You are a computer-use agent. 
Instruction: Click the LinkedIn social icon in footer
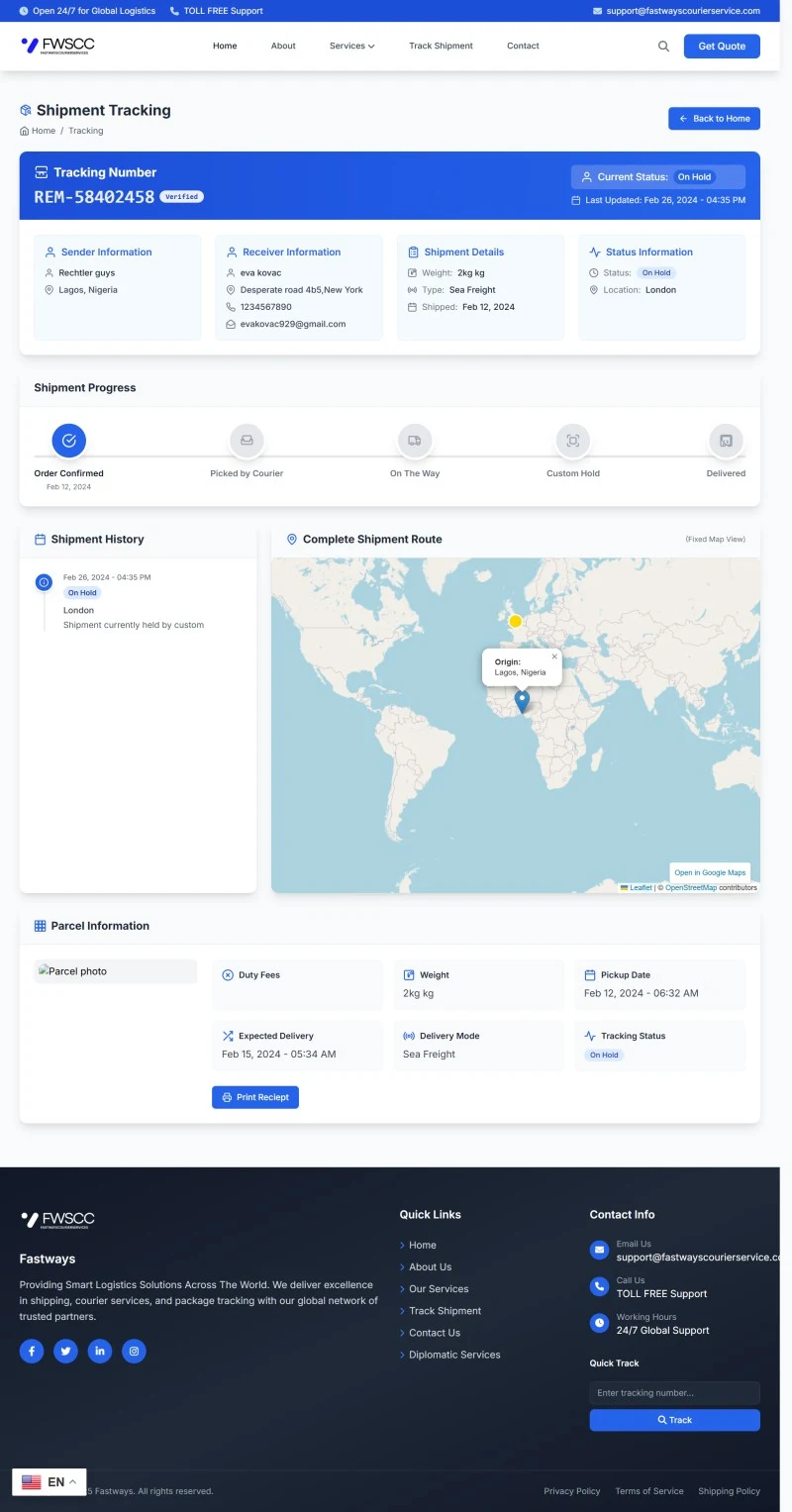pos(100,1351)
